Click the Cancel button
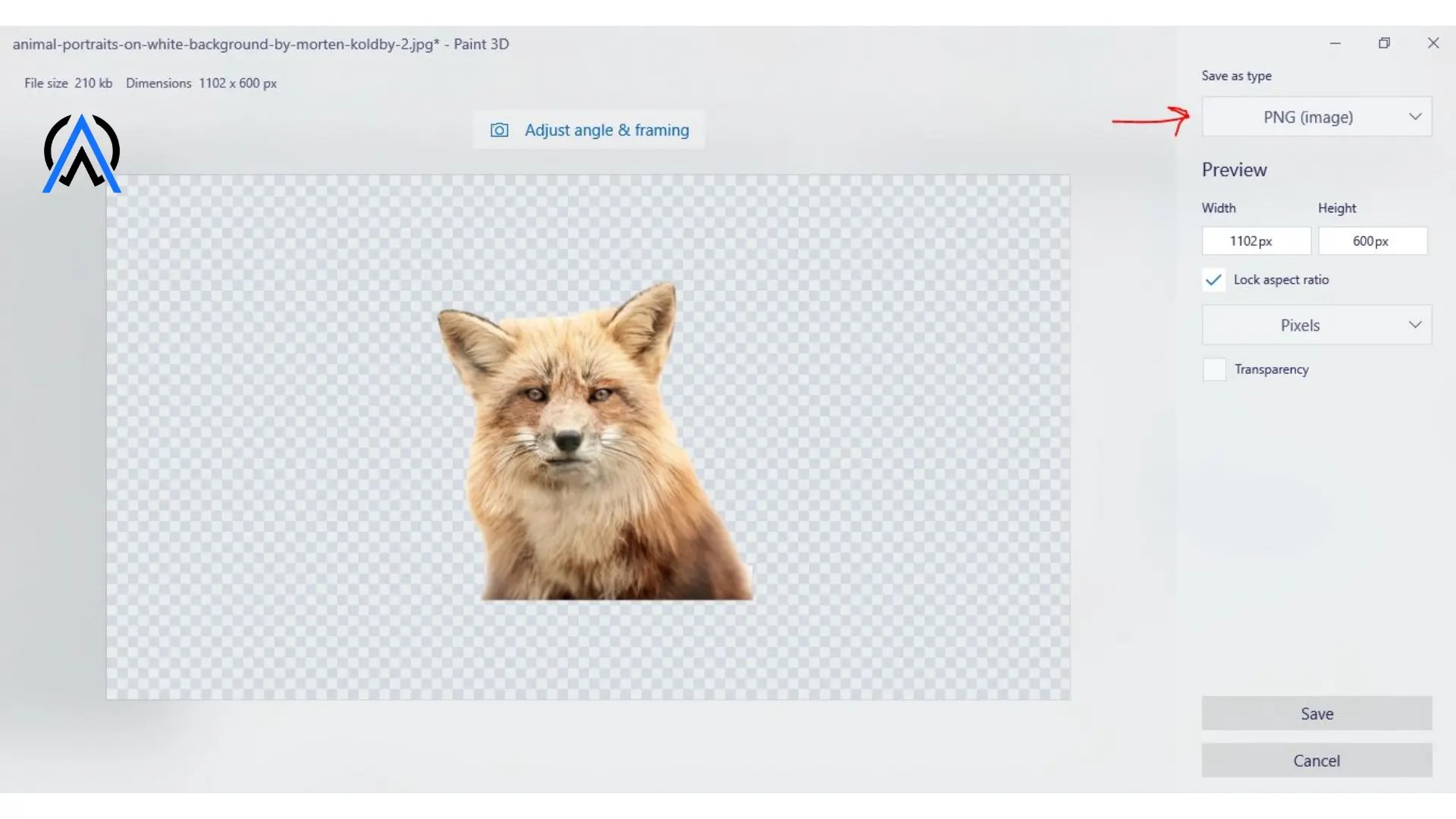 pyautogui.click(x=1316, y=761)
